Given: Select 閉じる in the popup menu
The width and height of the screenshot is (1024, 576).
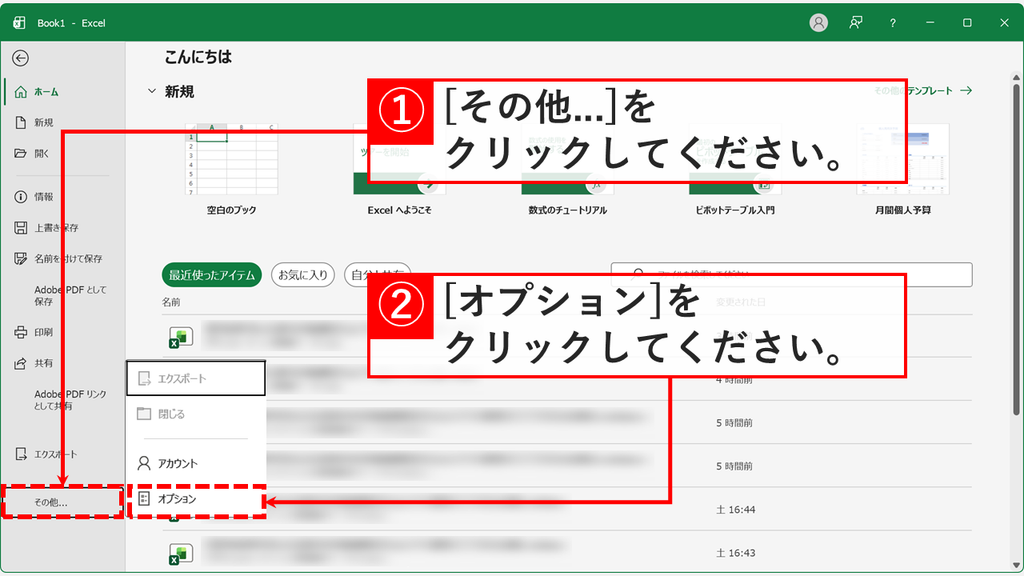Looking at the screenshot, I should click(196, 414).
